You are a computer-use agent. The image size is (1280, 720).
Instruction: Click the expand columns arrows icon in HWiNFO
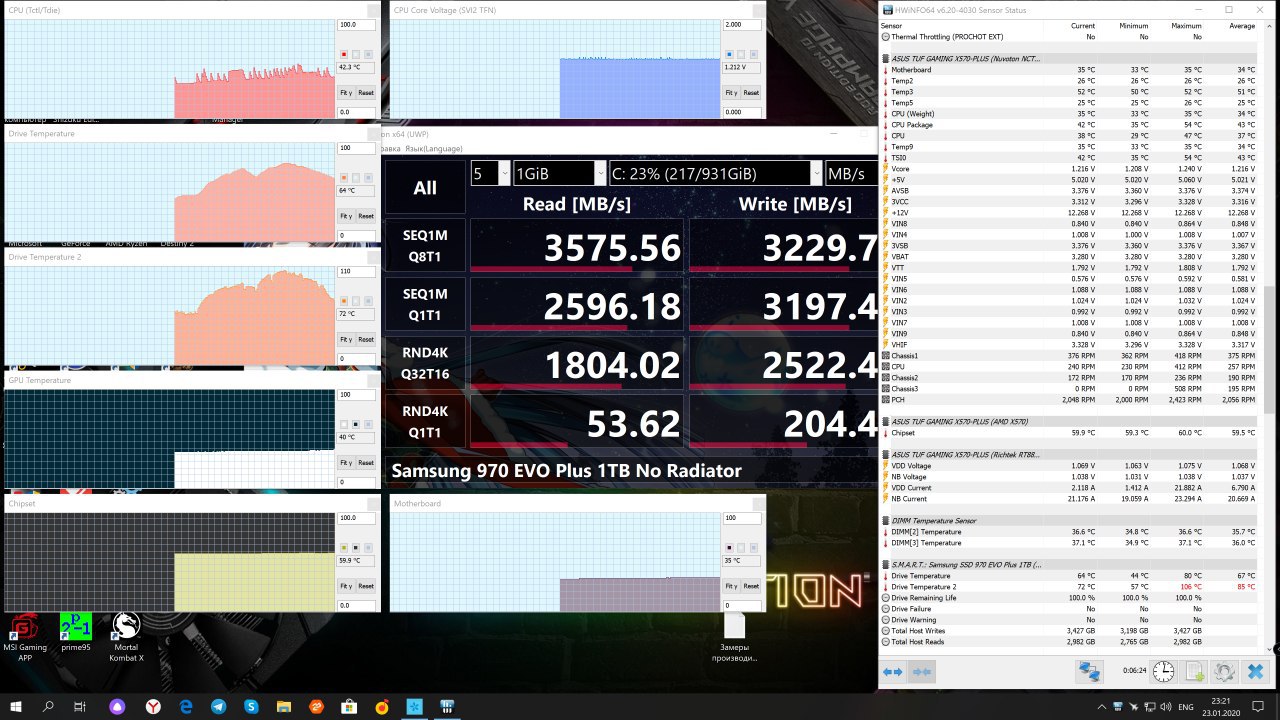click(x=893, y=672)
